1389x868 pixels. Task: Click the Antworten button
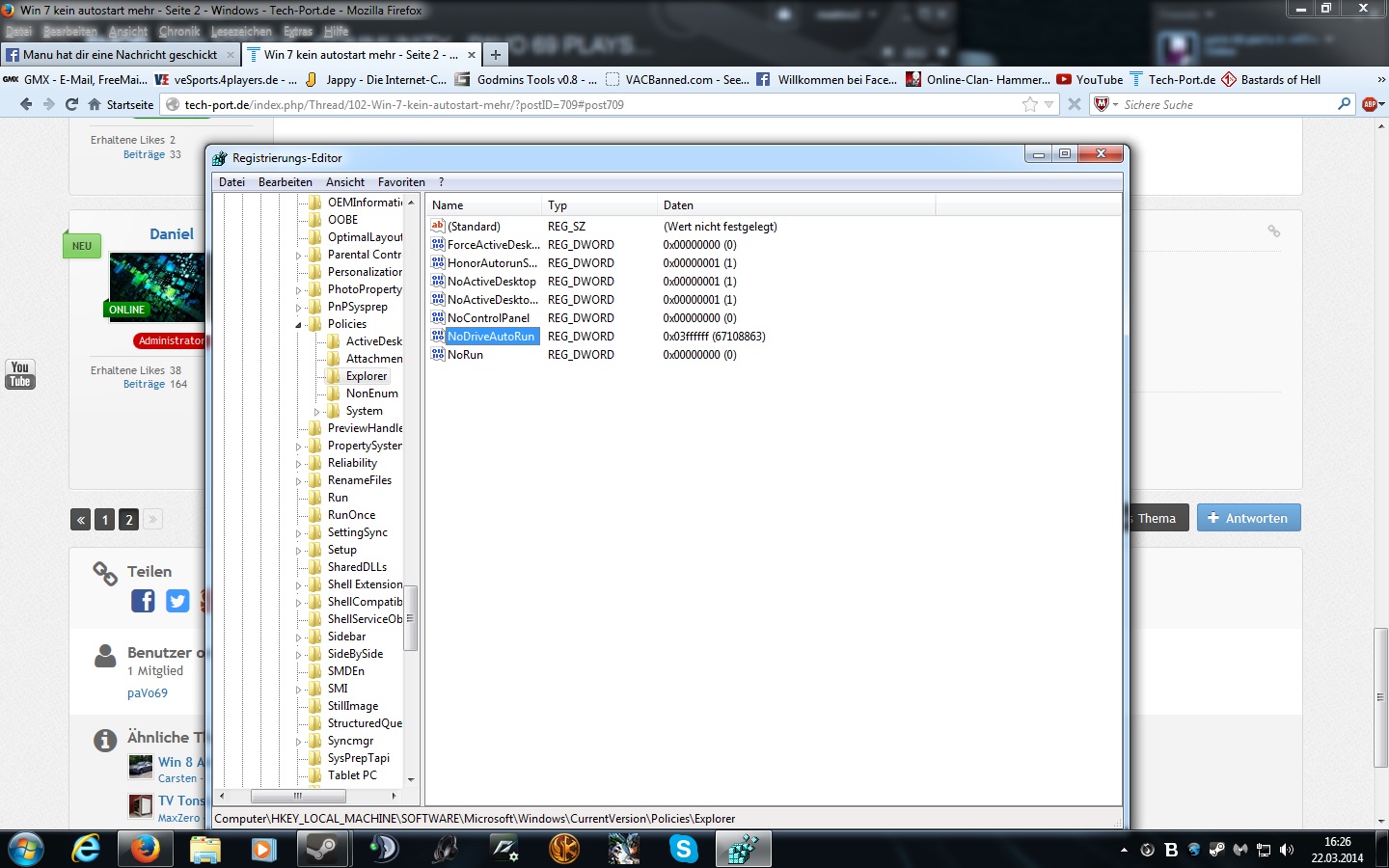[1248, 518]
